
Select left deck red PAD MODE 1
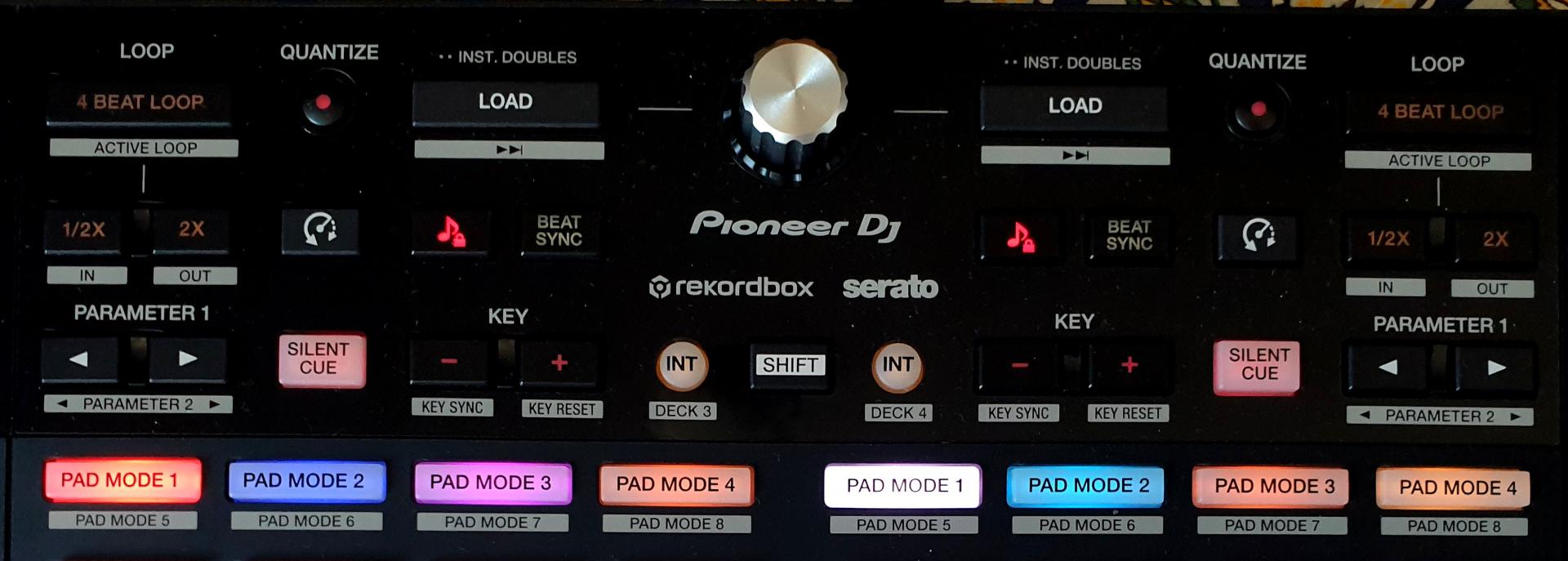[x=122, y=480]
